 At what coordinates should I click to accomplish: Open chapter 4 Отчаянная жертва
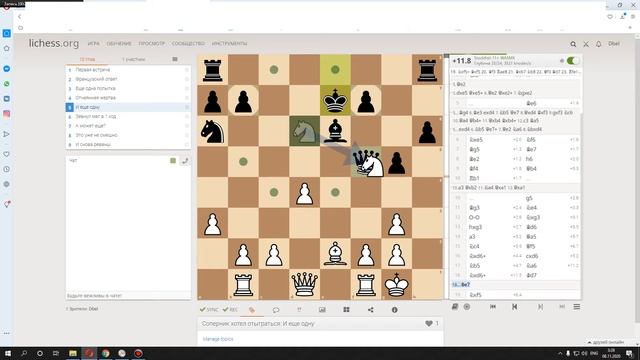click(128, 98)
